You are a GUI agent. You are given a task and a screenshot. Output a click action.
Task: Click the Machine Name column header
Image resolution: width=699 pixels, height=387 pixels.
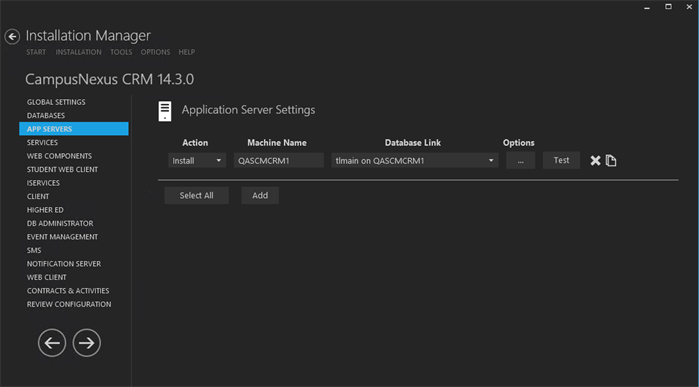click(277, 143)
